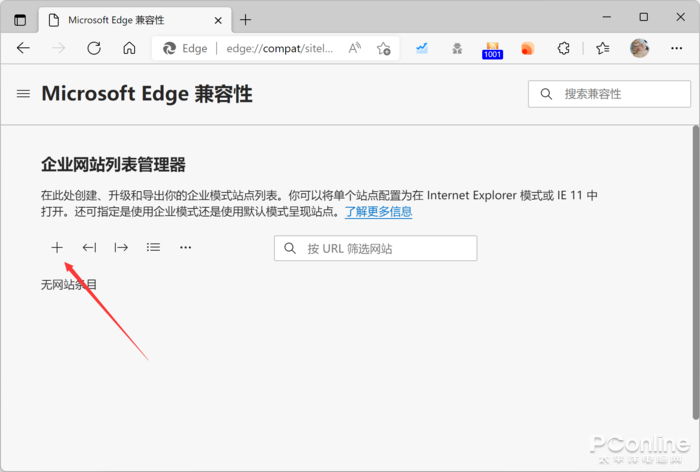Click the import site list arrow icon

click(x=89, y=247)
